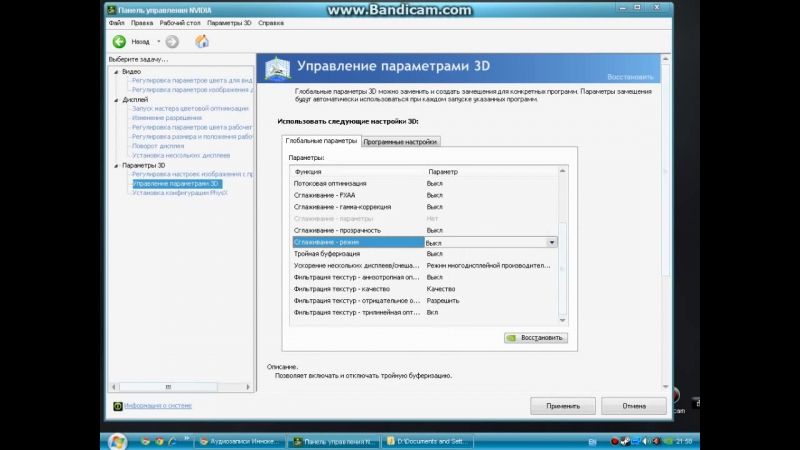Switch to Программные настройки tab

(x=400, y=142)
